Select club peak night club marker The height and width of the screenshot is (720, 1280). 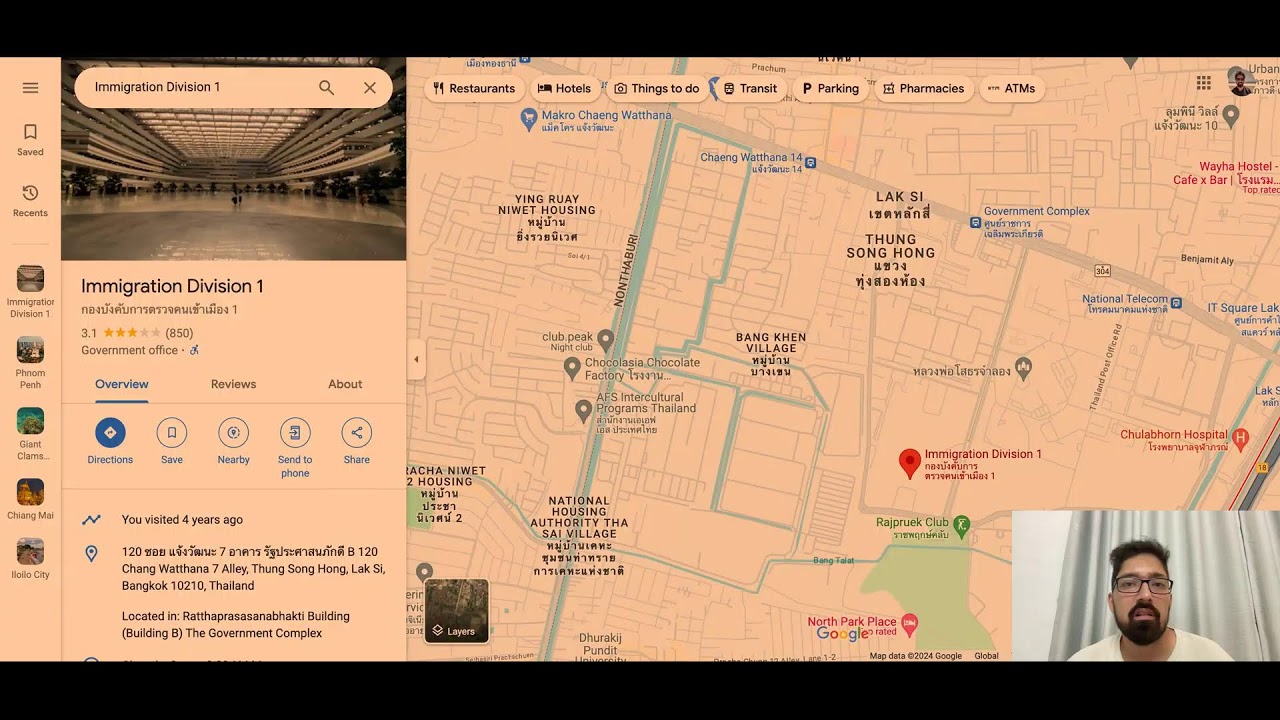click(605, 339)
